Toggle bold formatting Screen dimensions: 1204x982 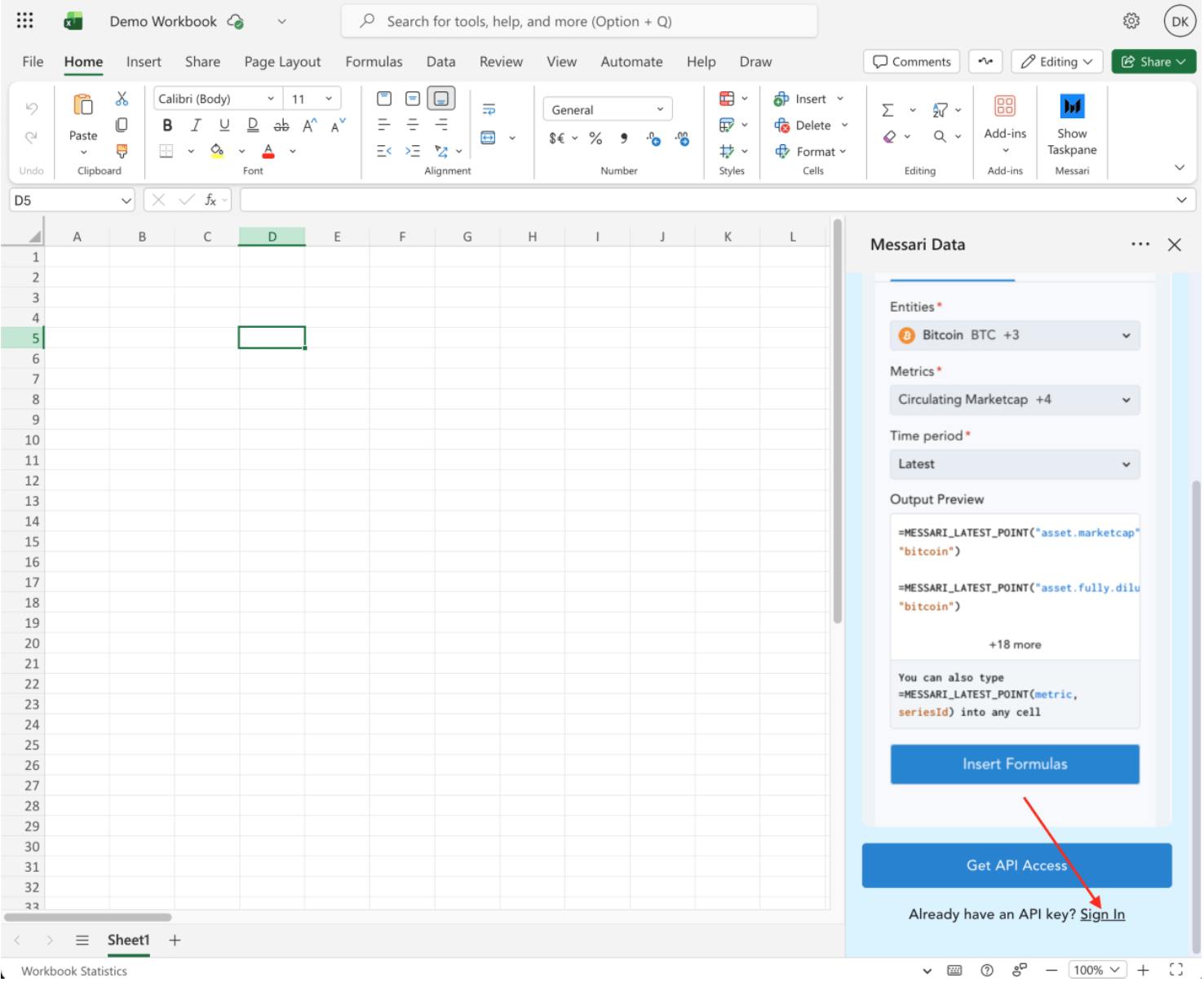167,126
